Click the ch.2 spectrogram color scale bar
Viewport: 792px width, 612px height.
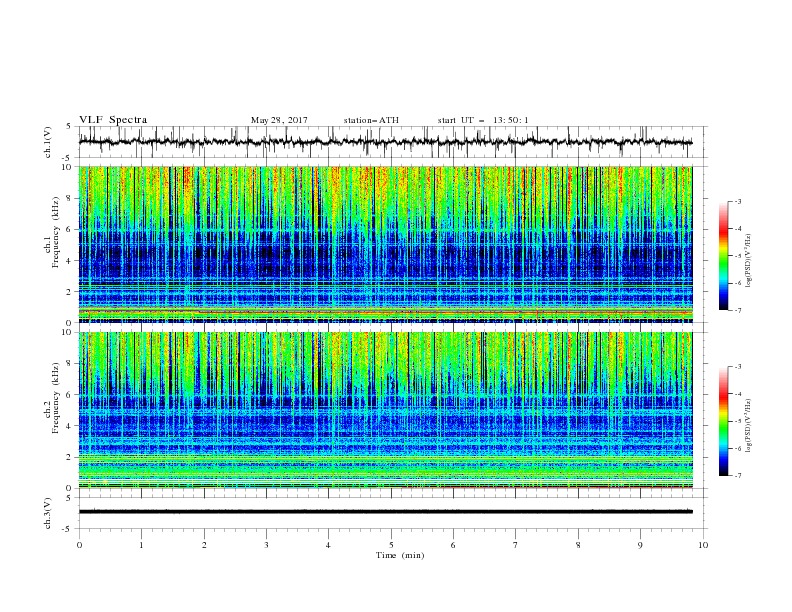click(723, 421)
